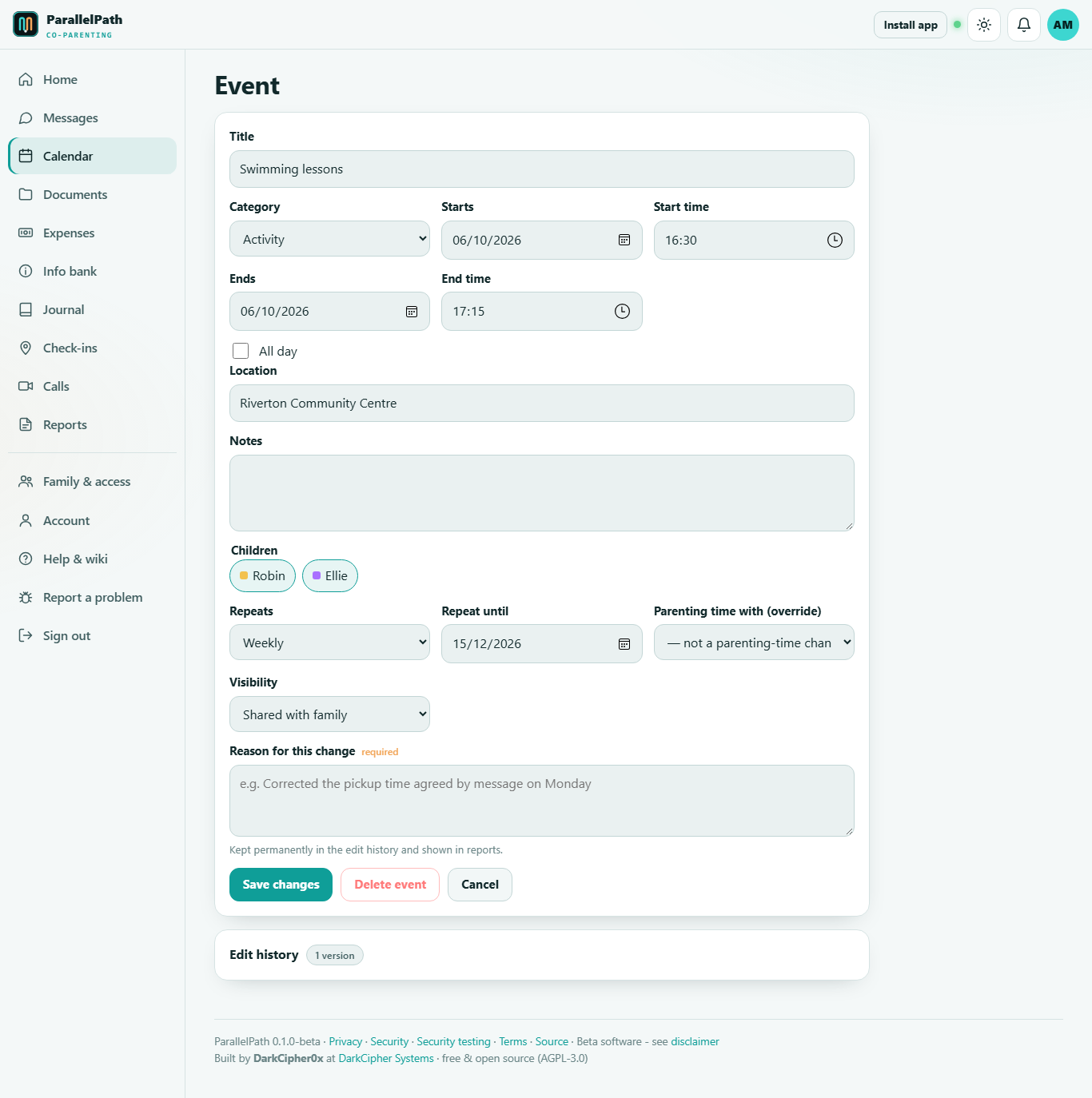This screenshot has height=1098, width=1092.
Task: Open Parenting time override dropdown
Action: [754, 642]
